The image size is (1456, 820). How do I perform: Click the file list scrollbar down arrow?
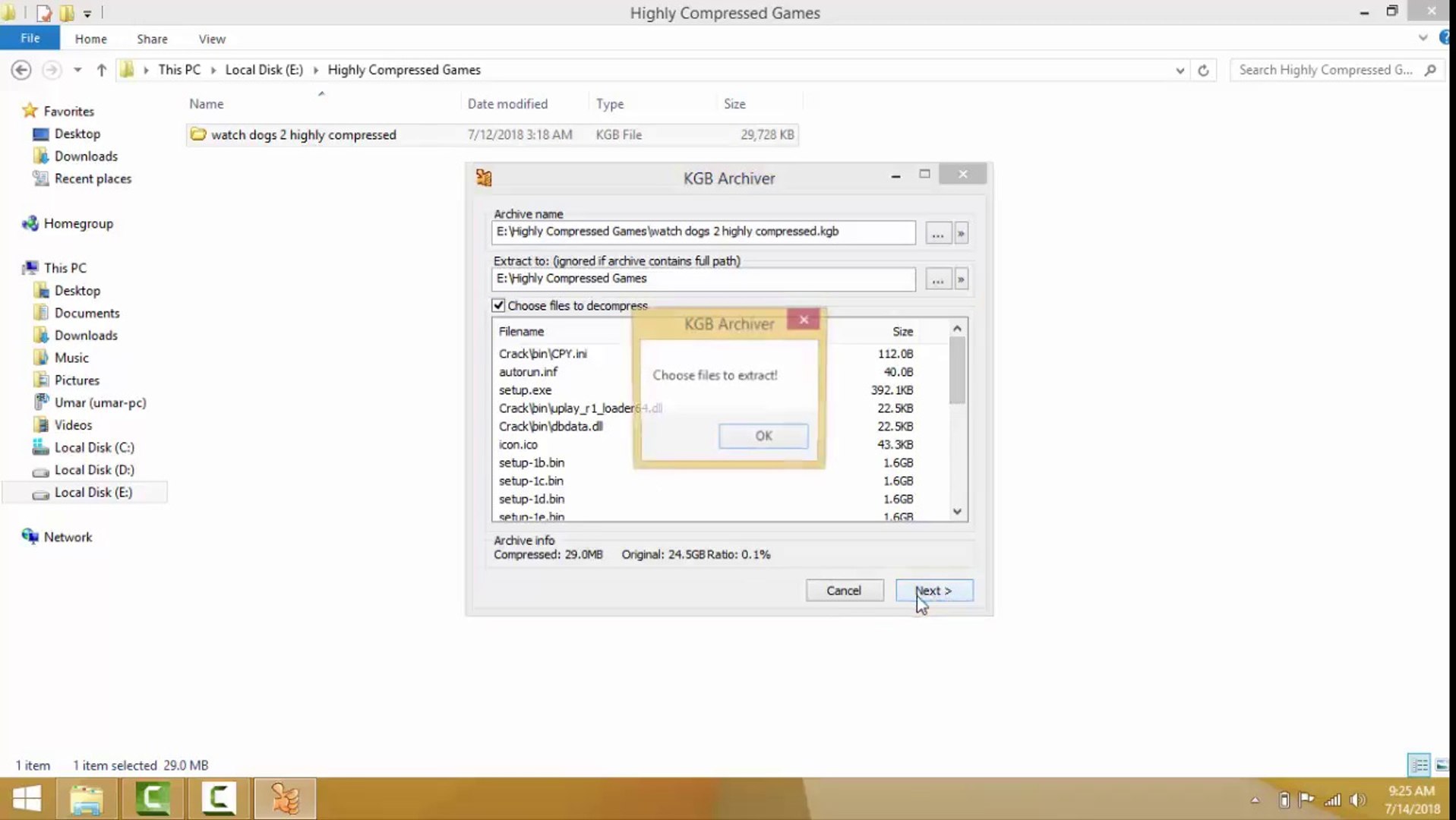point(957,512)
